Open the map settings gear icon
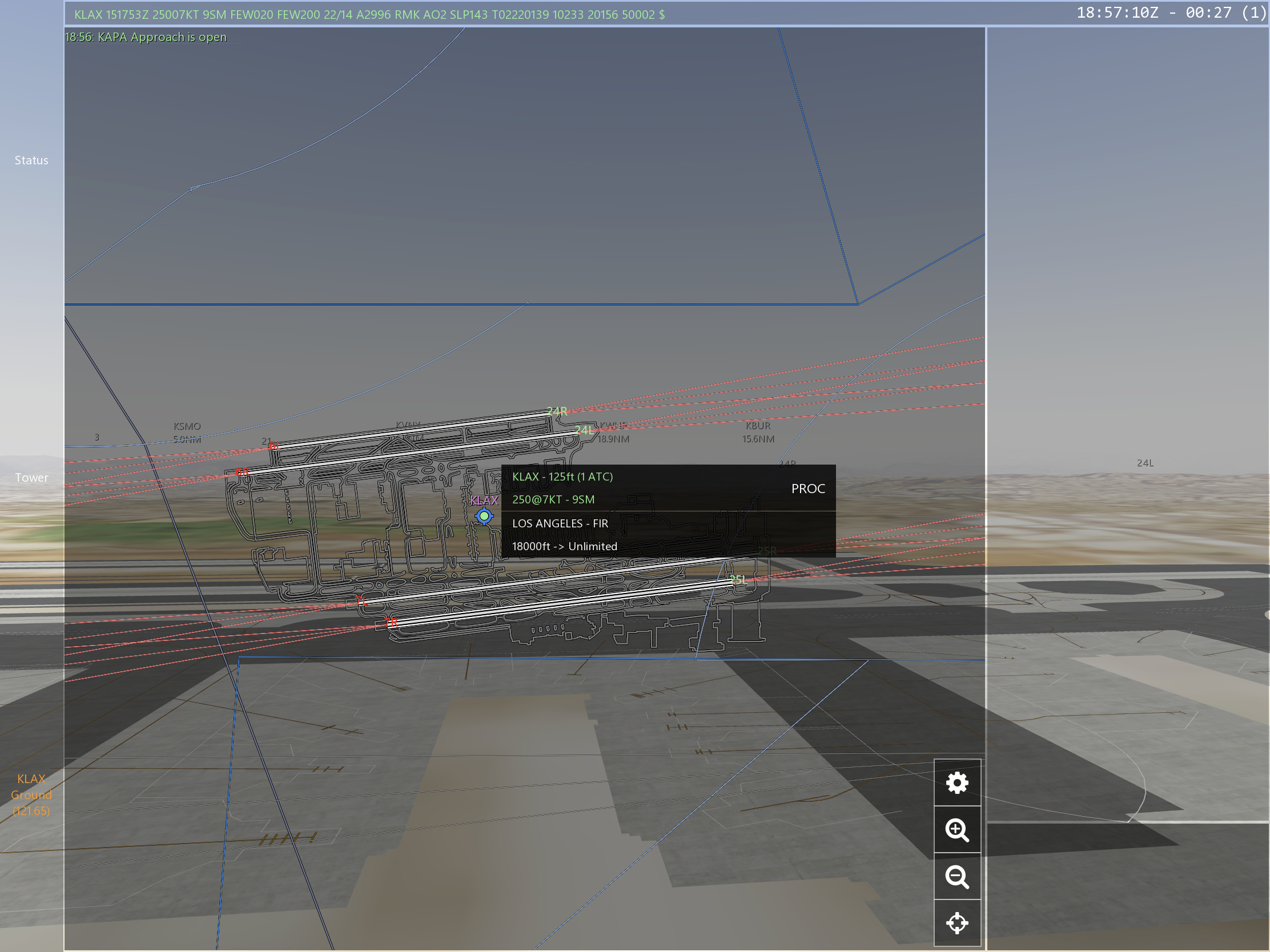The image size is (1270, 952). (956, 782)
